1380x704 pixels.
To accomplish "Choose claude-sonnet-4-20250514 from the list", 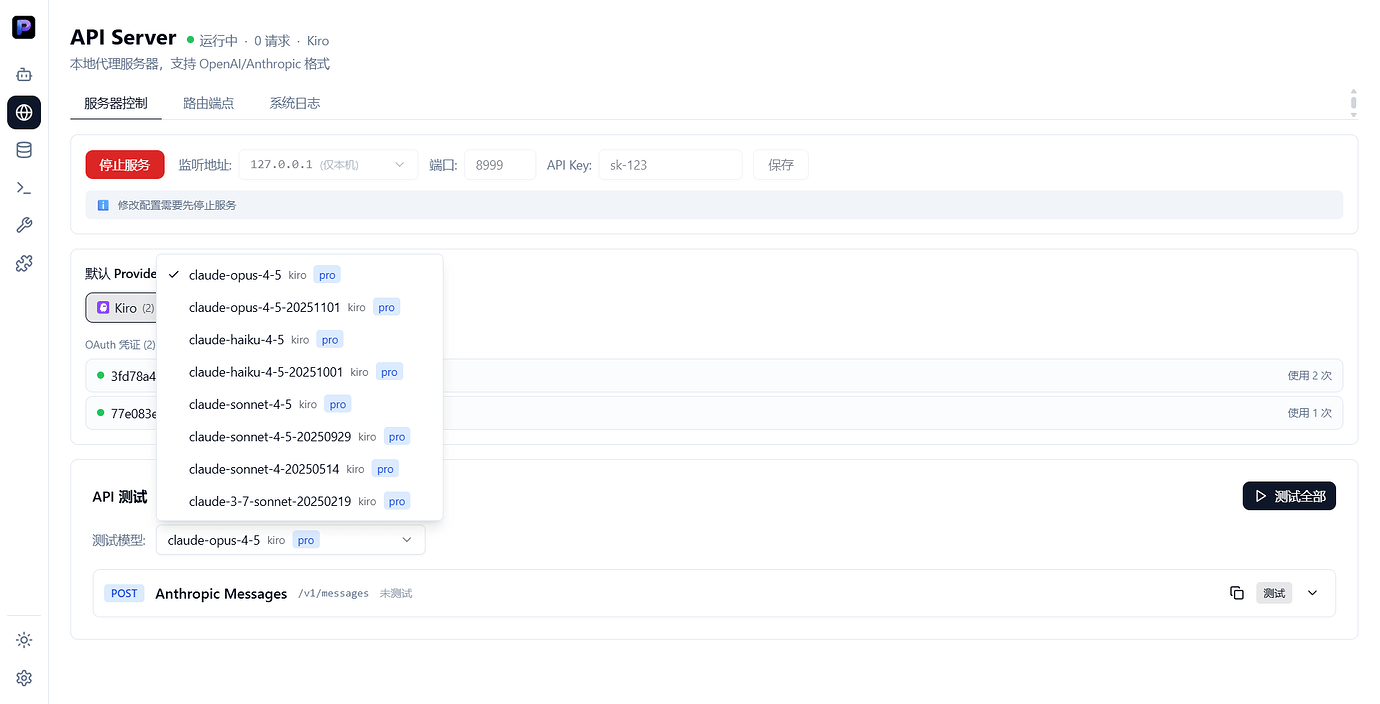I will pyautogui.click(x=299, y=469).
